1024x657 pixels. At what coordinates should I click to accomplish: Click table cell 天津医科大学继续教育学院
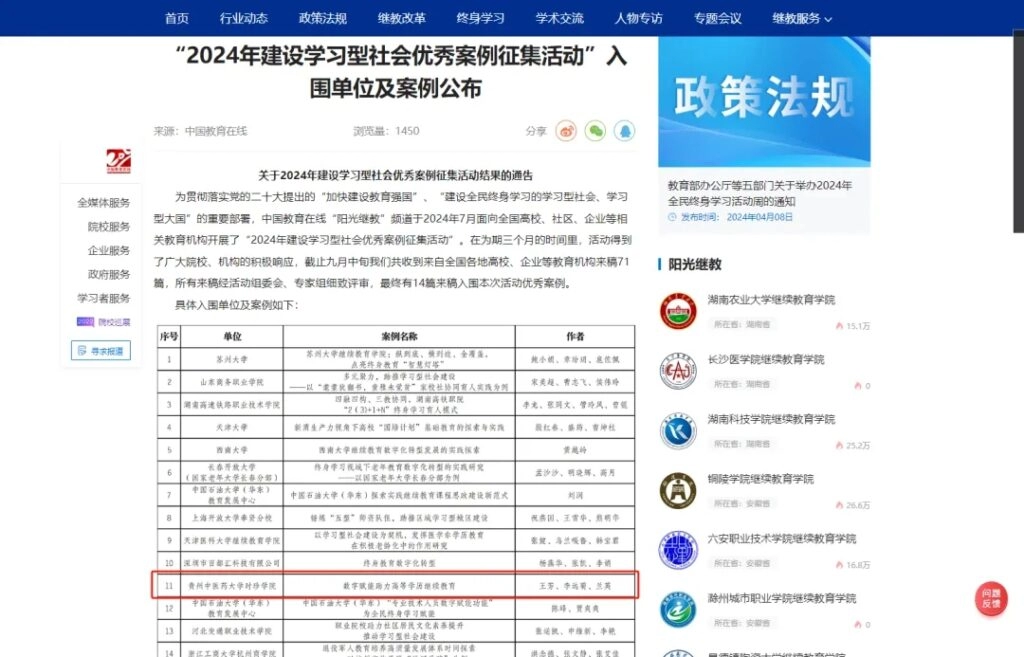click(232, 541)
